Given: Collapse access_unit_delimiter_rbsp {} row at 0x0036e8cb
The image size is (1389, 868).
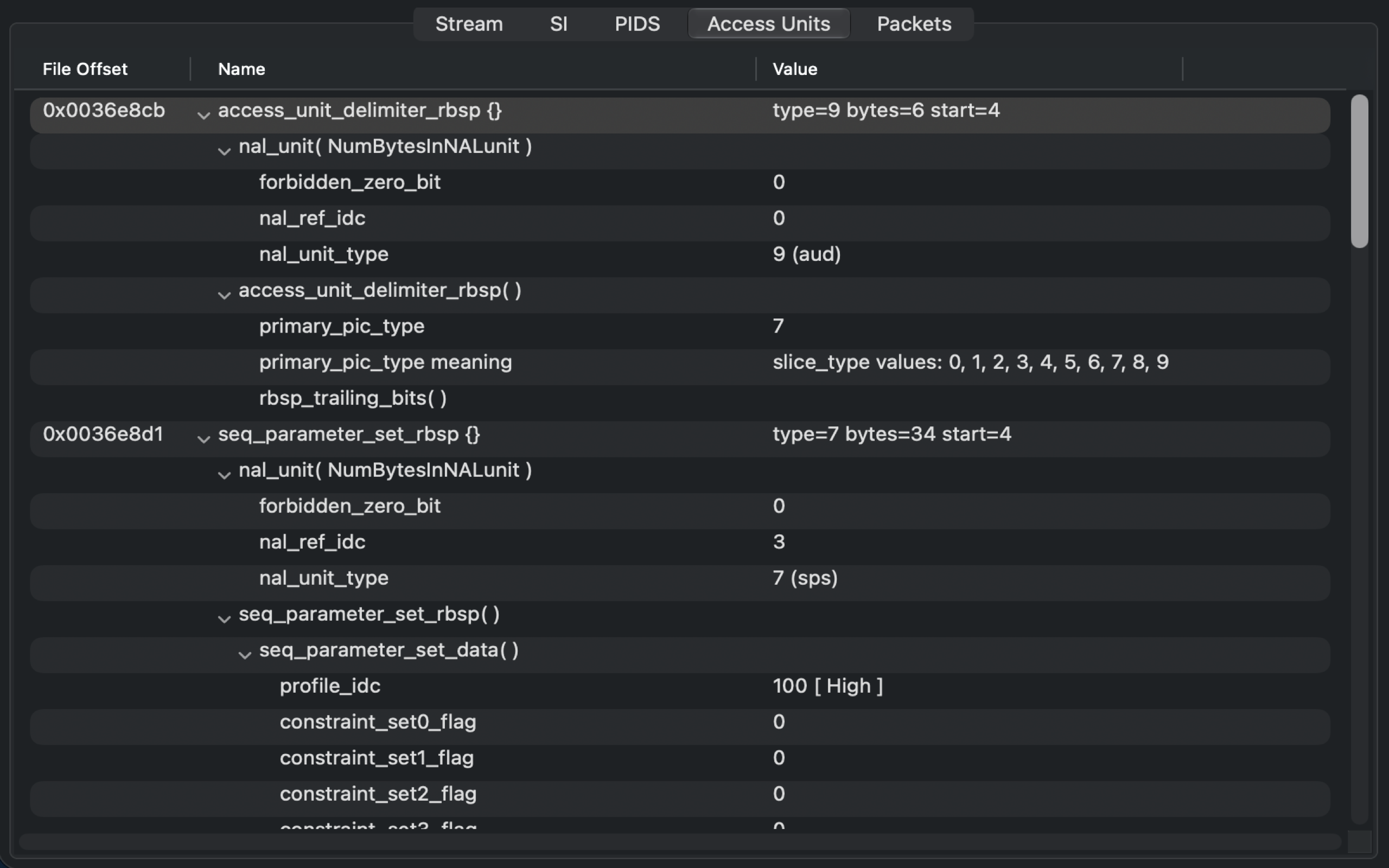Looking at the screenshot, I should (203, 116).
